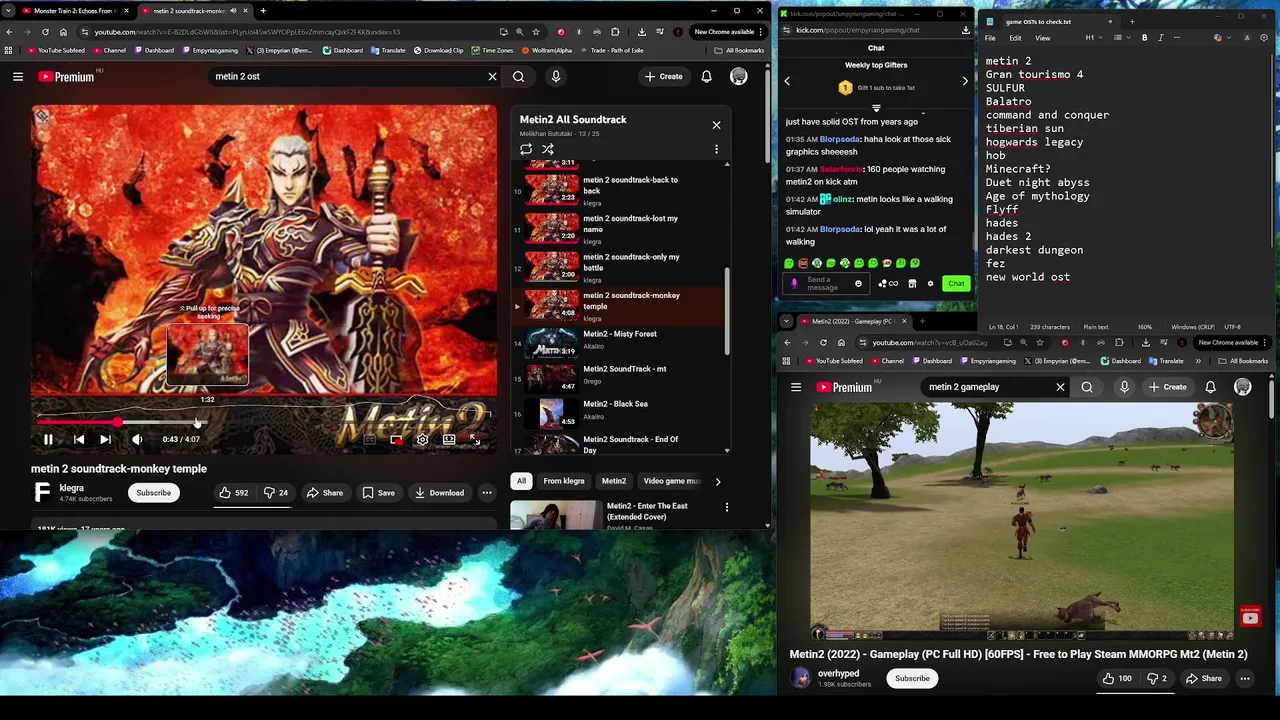Skip to next playlist video
This screenshot has height=720, width=1280.
pos(105,439)
